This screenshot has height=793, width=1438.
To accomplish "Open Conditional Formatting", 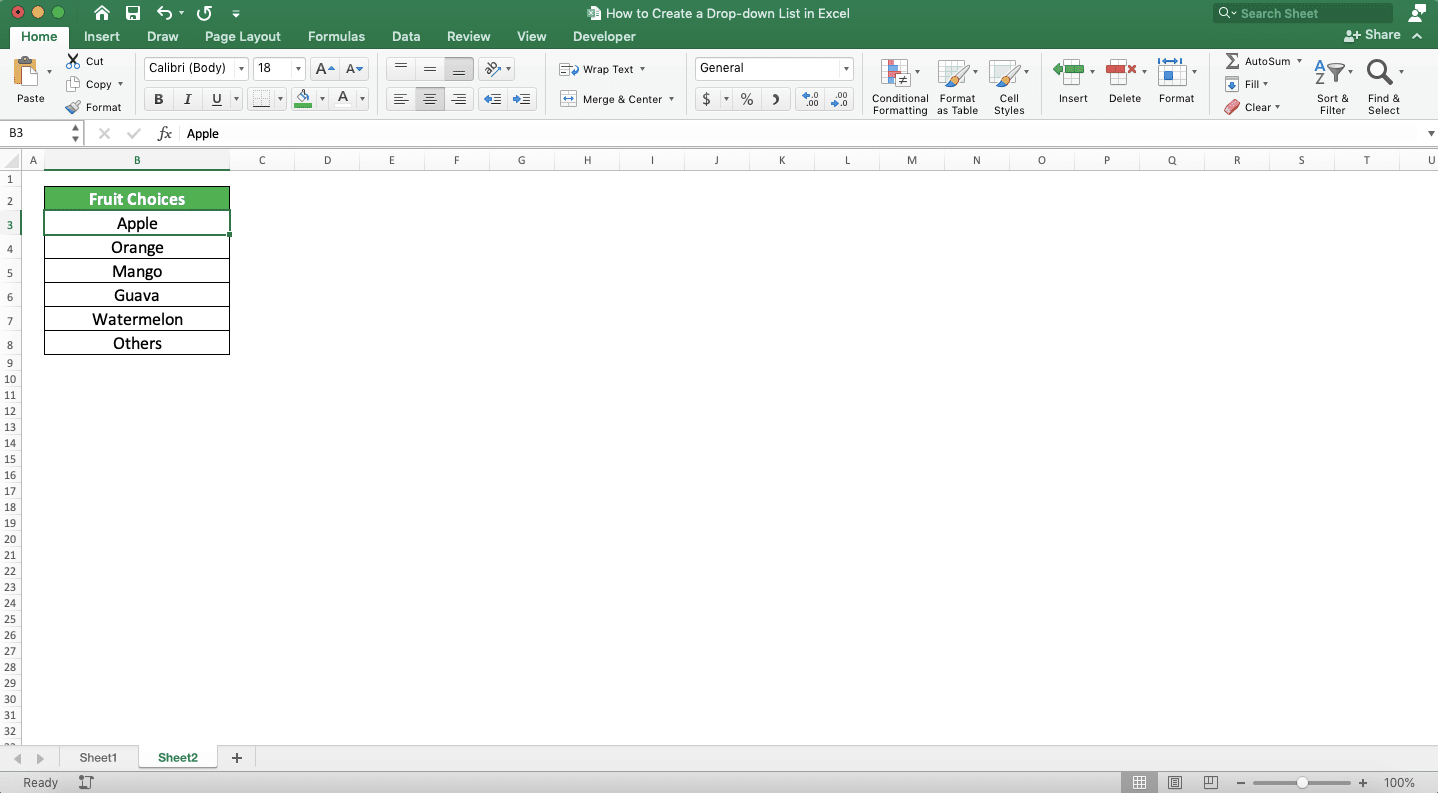I will click(900, 86).
